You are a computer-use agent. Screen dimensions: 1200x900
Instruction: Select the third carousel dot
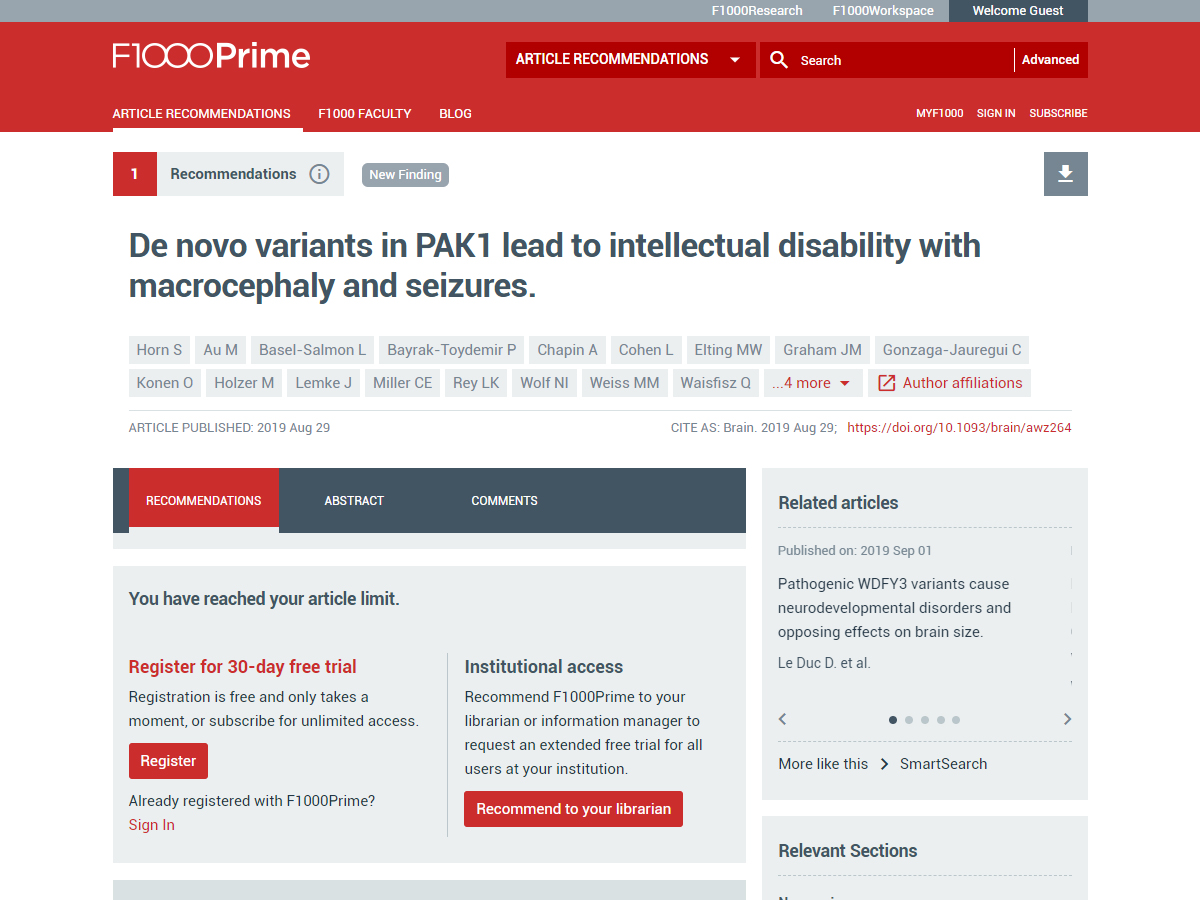coord(925,720)
